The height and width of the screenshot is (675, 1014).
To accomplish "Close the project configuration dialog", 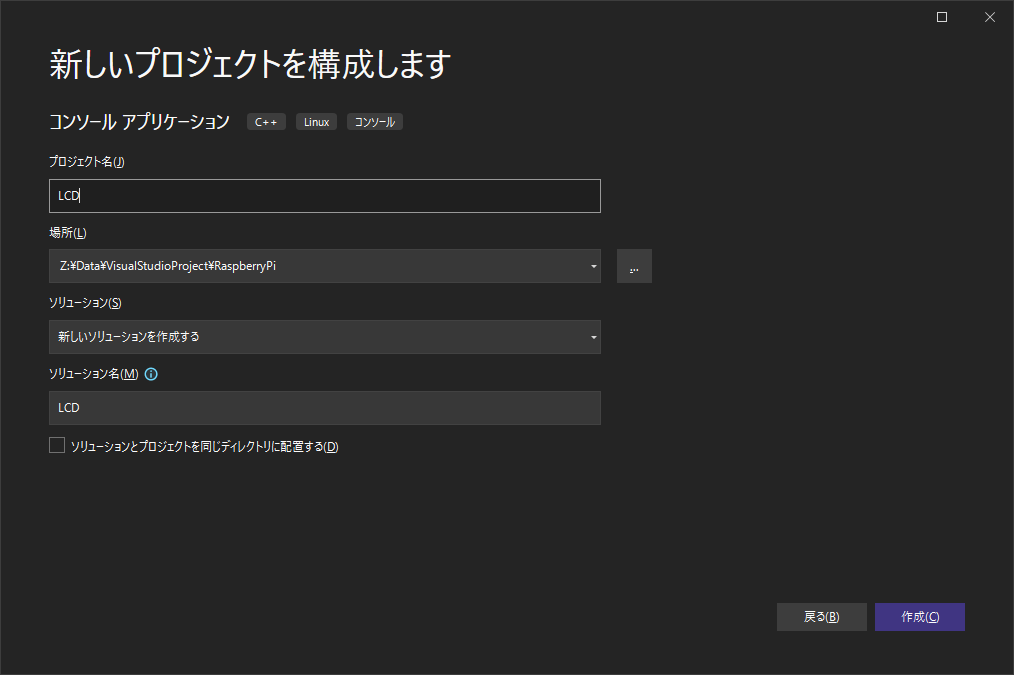I will [x=989, y=17].
